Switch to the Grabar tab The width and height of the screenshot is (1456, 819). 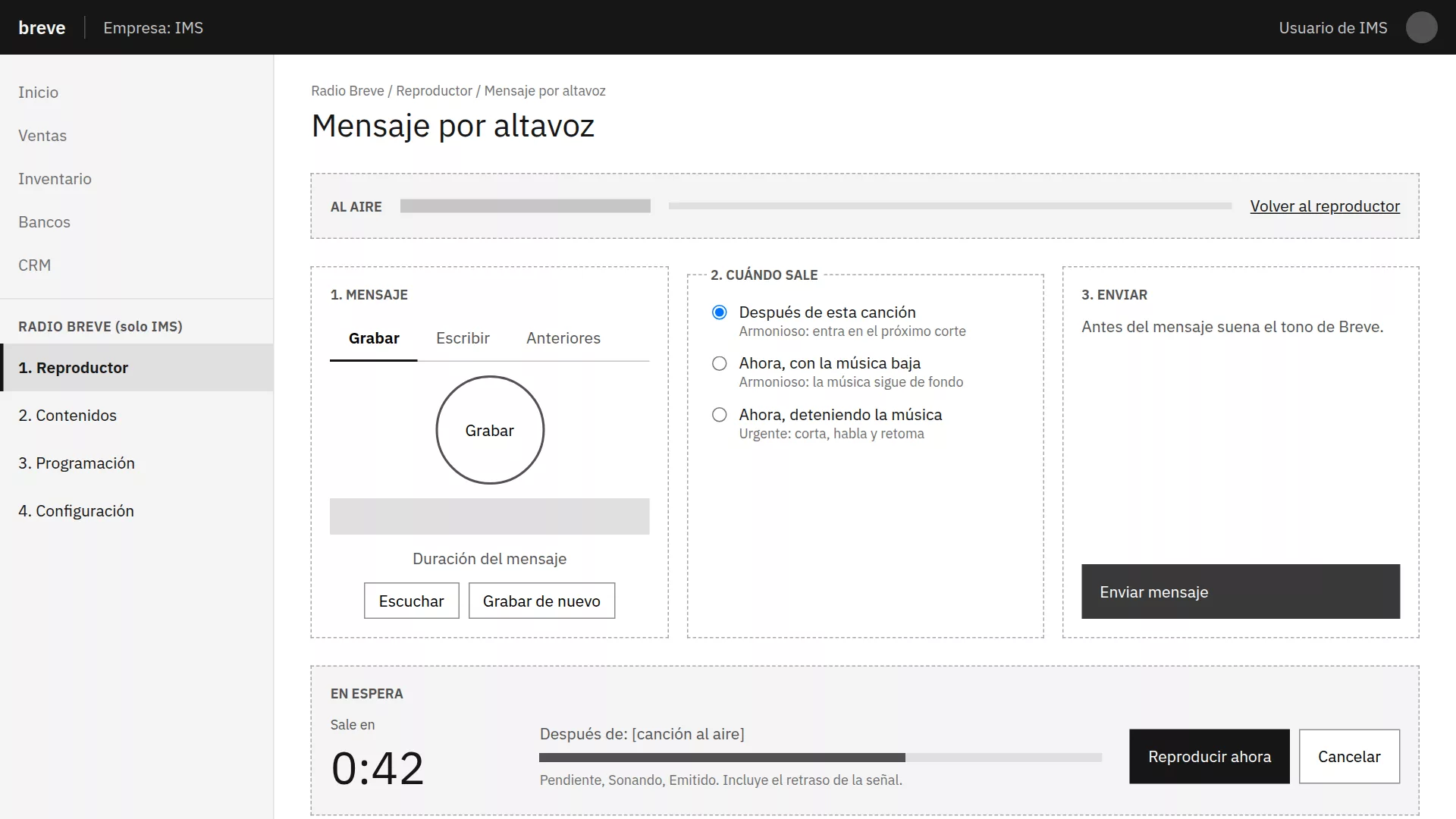pos(374,338)
